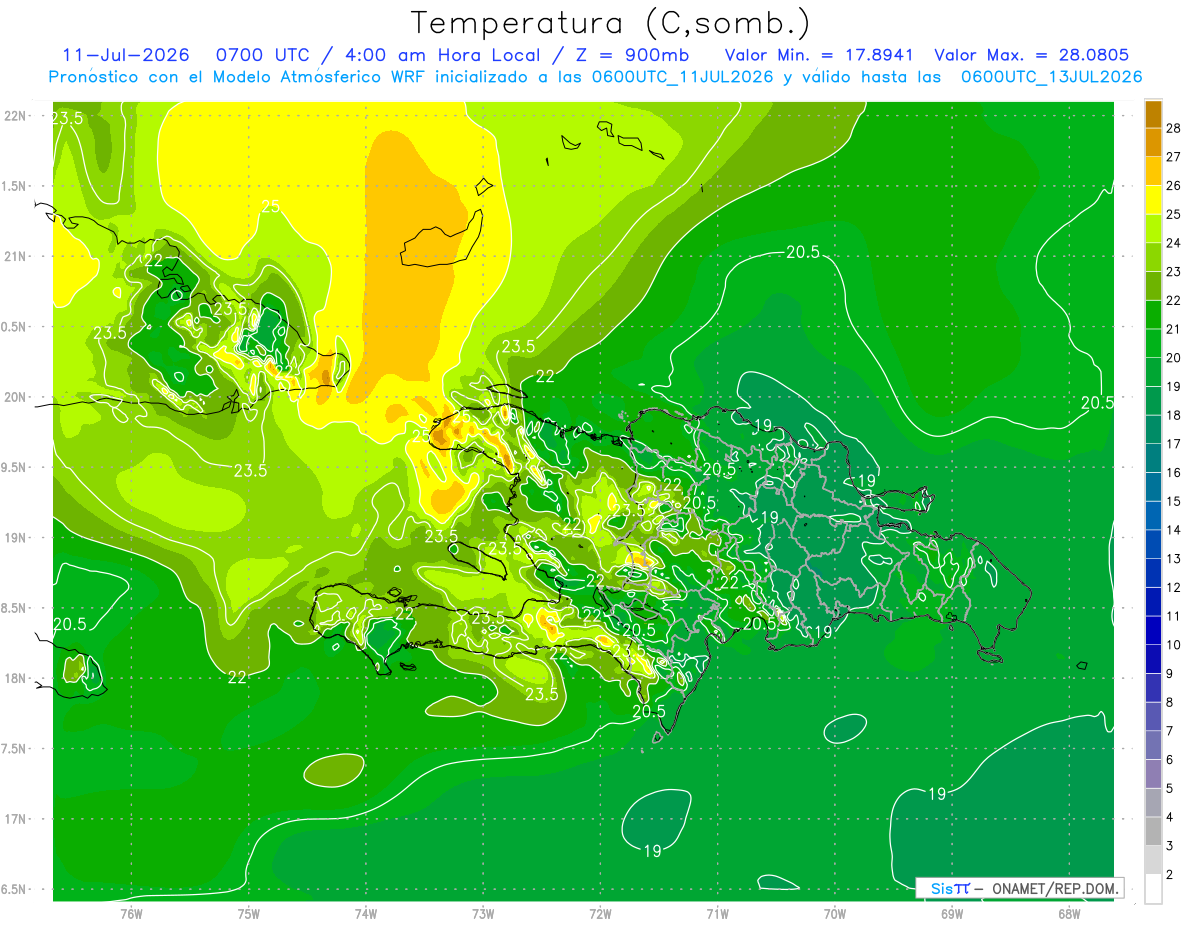
Task: Click the longitude axis label '76W'
Action: 131,913
